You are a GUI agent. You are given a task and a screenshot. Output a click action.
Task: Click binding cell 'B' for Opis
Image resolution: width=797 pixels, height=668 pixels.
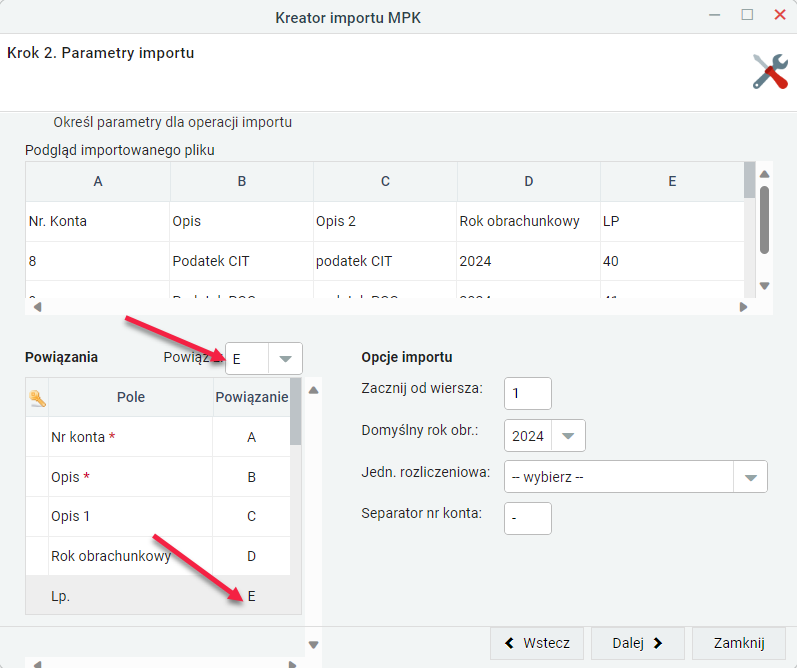tap(251, 477)
